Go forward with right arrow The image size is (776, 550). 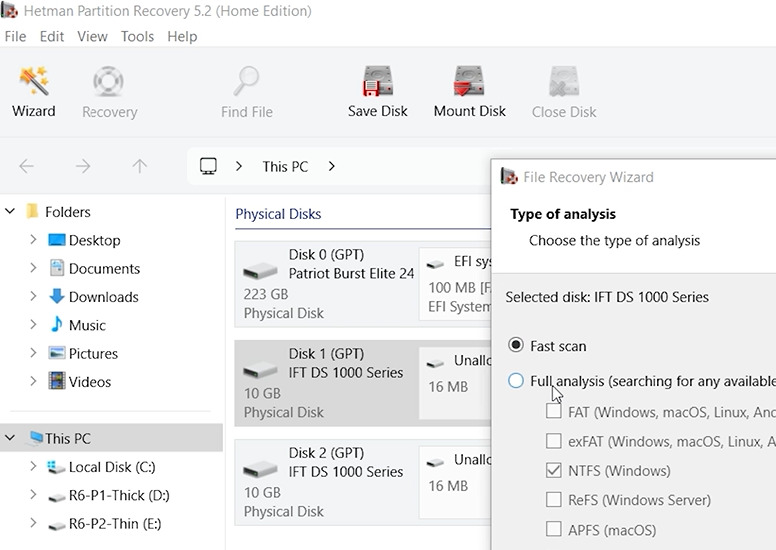(x=83, y=166)
